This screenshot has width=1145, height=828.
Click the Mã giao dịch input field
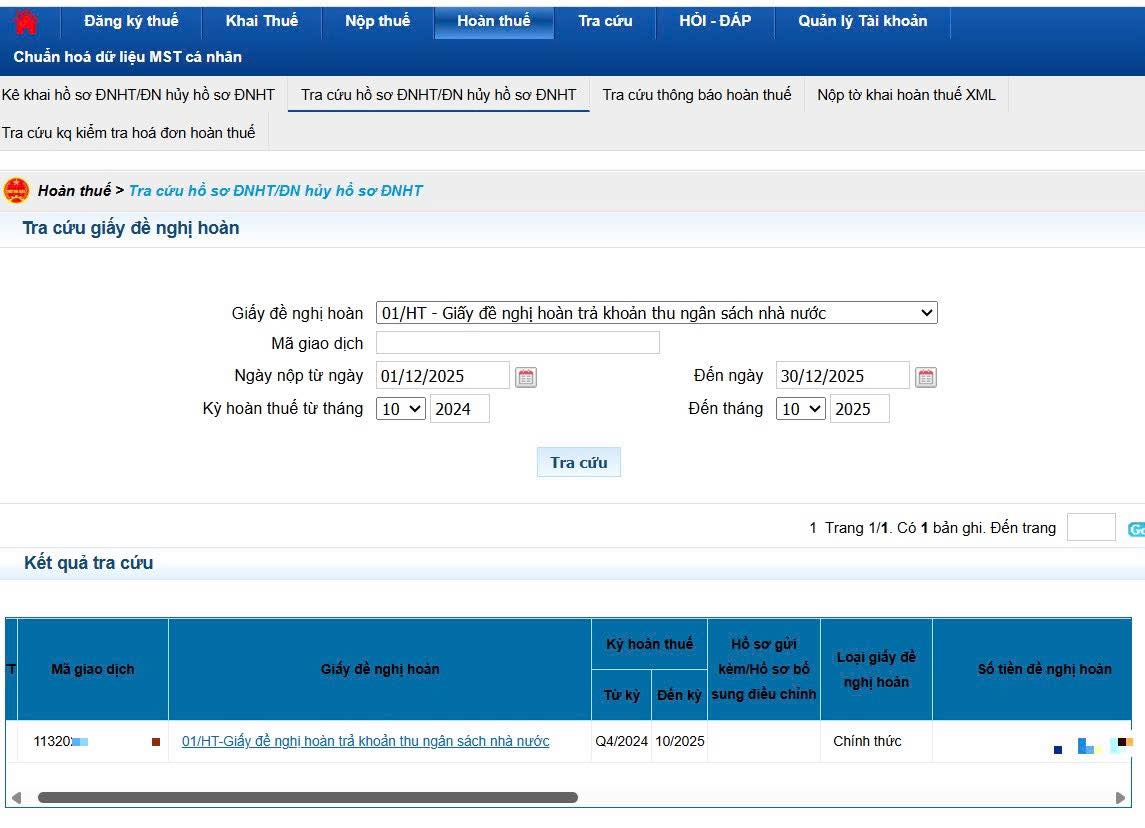(518, 342)
